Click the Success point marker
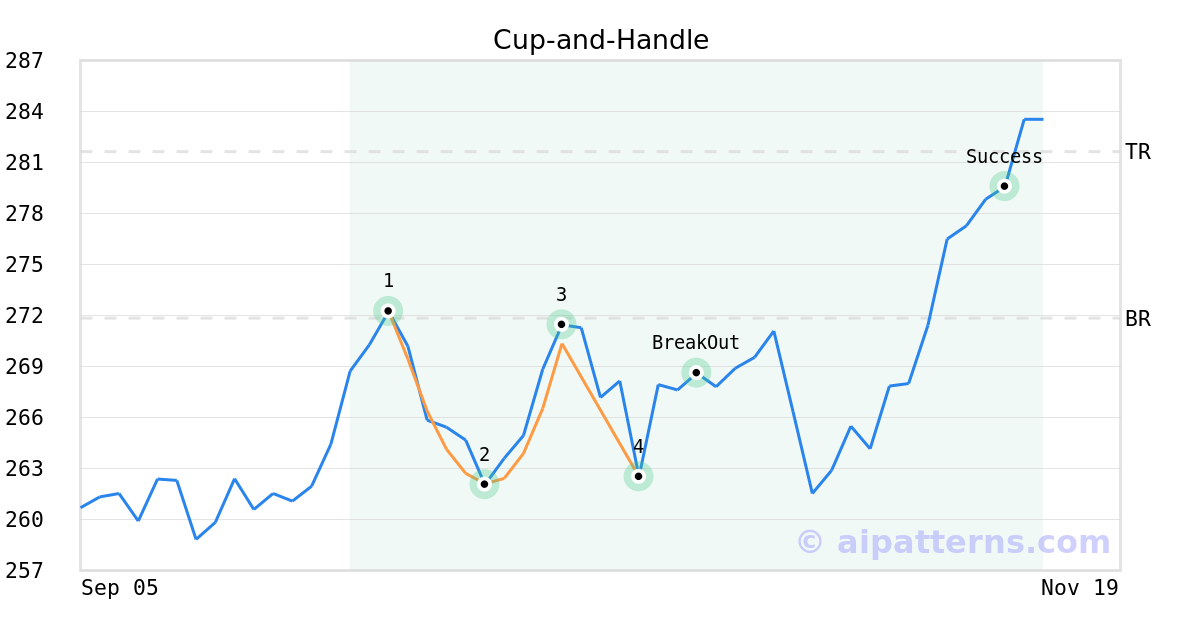 [x=1004, y=186]
